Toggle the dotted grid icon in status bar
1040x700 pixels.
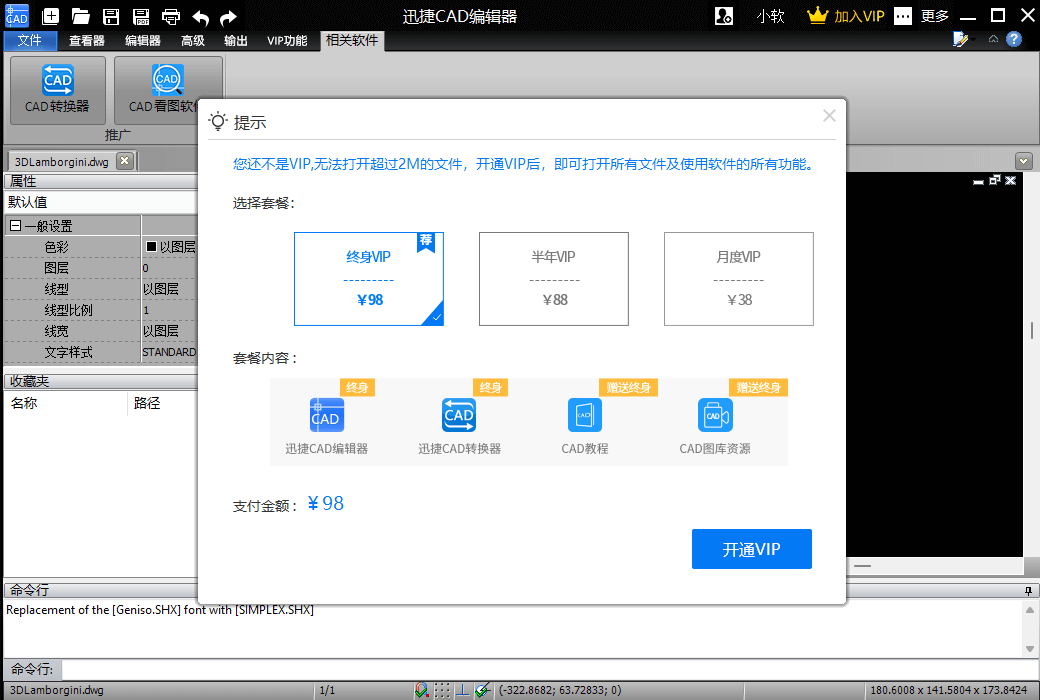tap(442, 691)
